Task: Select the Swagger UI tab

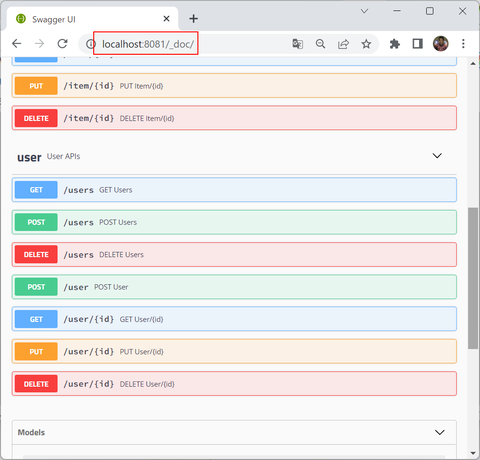Action: pos(93,19)
